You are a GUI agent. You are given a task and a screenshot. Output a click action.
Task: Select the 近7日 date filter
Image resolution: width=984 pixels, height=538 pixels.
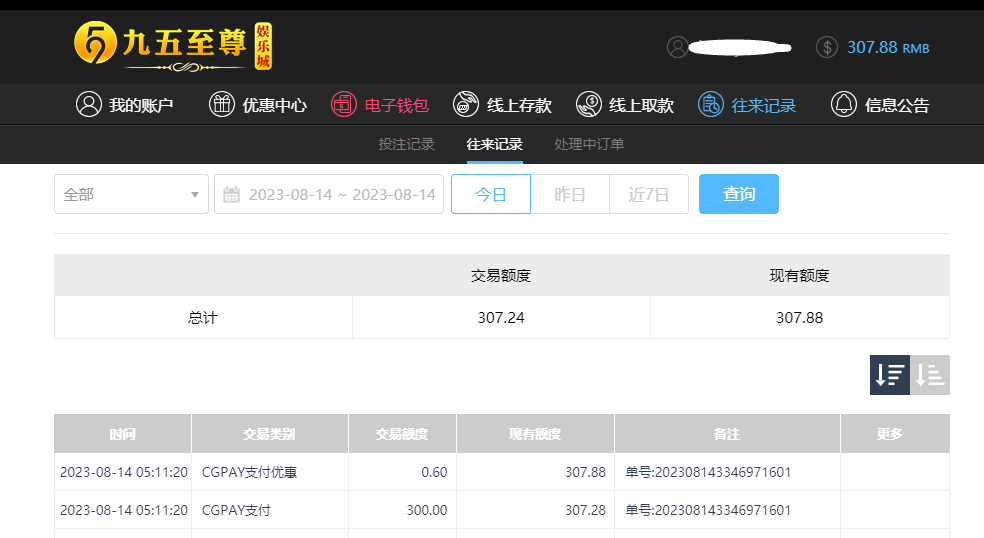(x=649, y=194)
